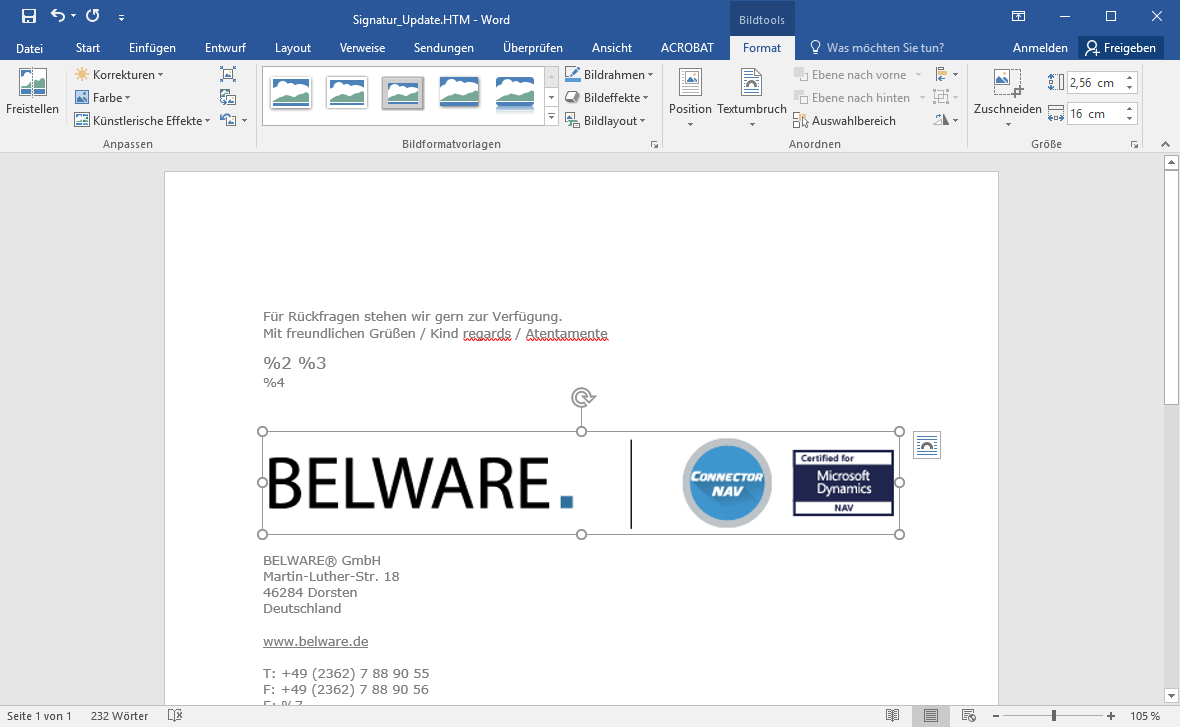The width and height of the screenshot is (1180, 727).
Task: Open the ribbon display options icon
Action: pos(1018,17)
